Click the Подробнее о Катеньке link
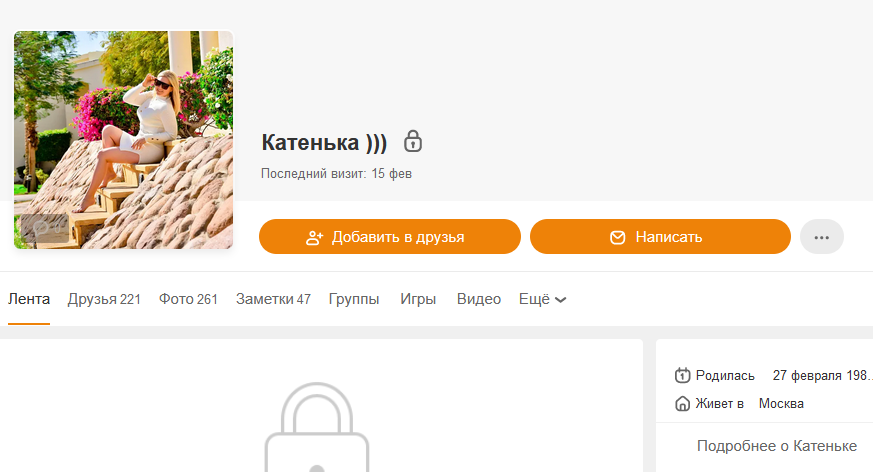 coord(777,446)
